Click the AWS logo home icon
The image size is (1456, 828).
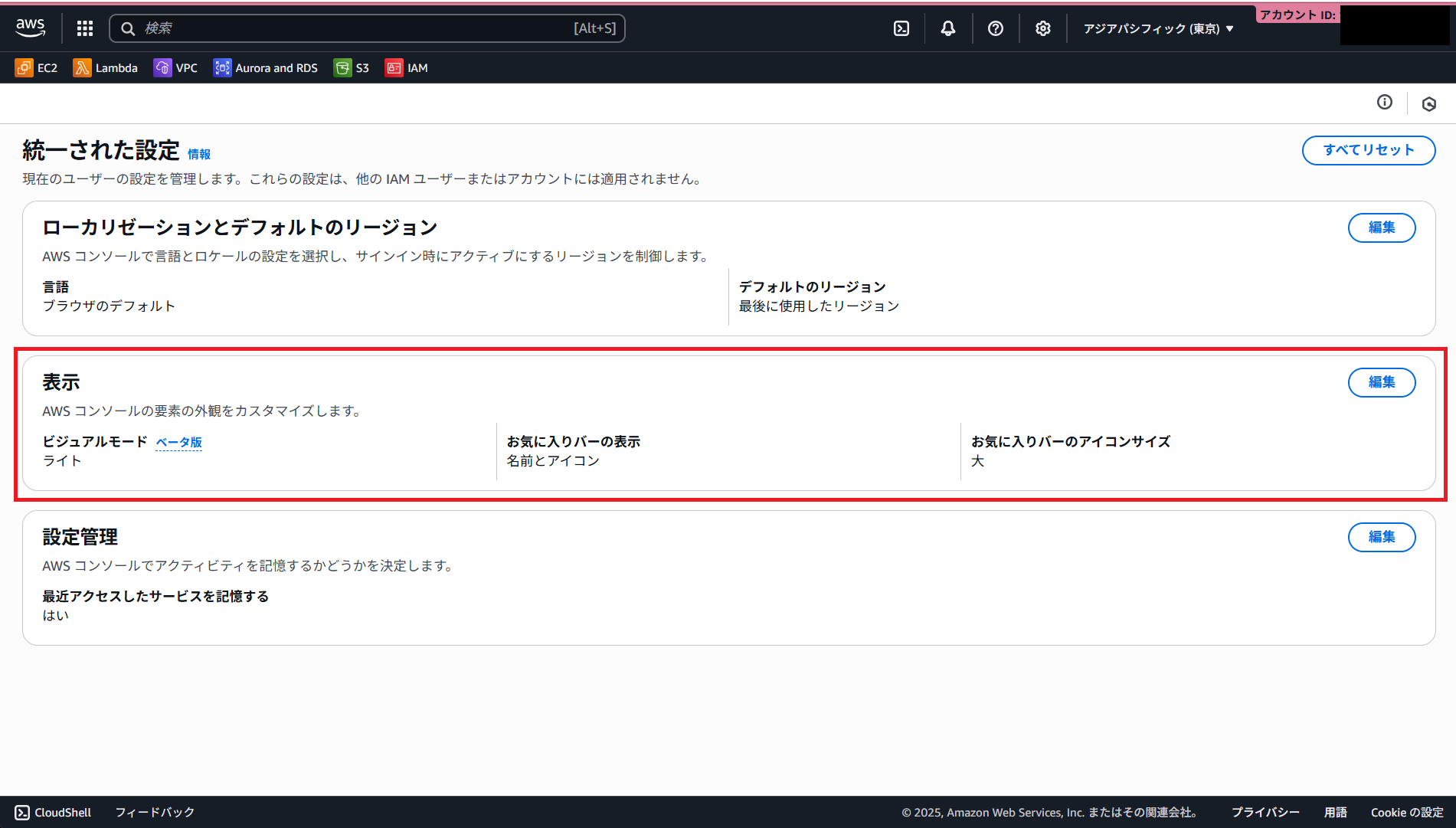(31, 28)
